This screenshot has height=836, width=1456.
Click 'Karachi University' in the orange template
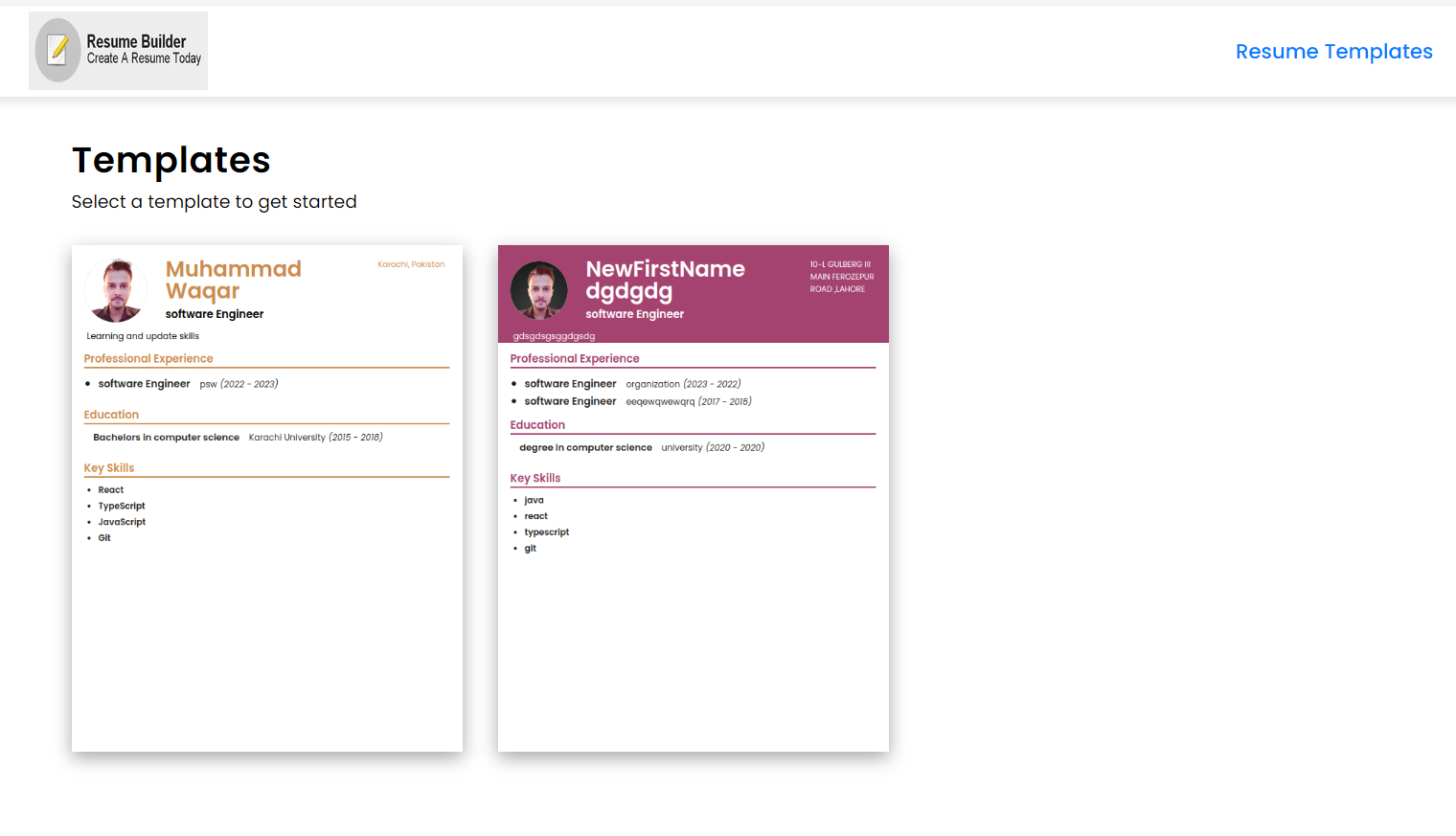point(287,438)
